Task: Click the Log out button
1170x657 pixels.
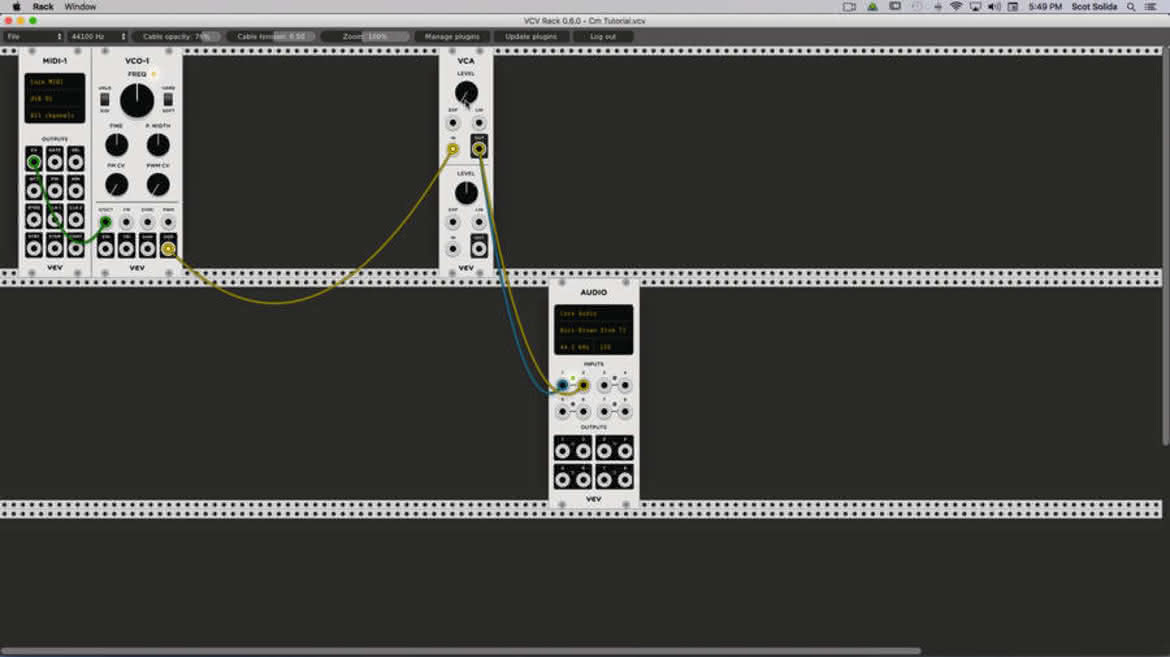Action: [603, 37]
